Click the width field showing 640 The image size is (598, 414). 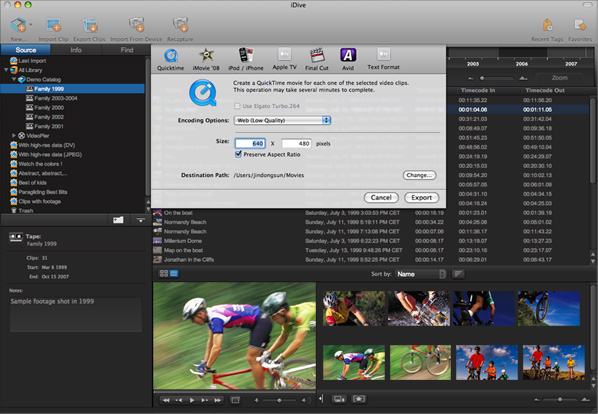(x=250, y=143)
